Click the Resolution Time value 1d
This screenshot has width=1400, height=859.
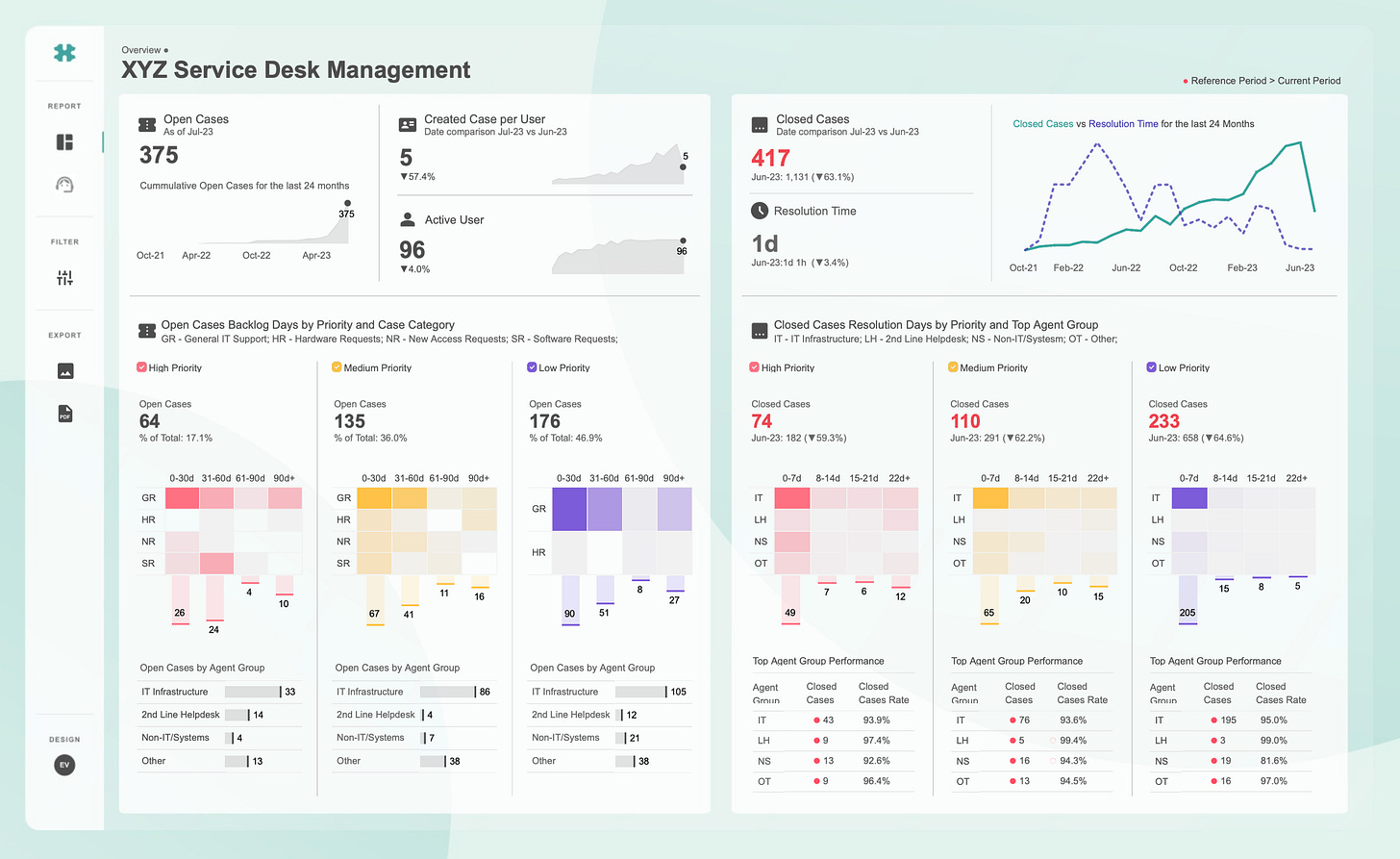[x=764, y=243]
